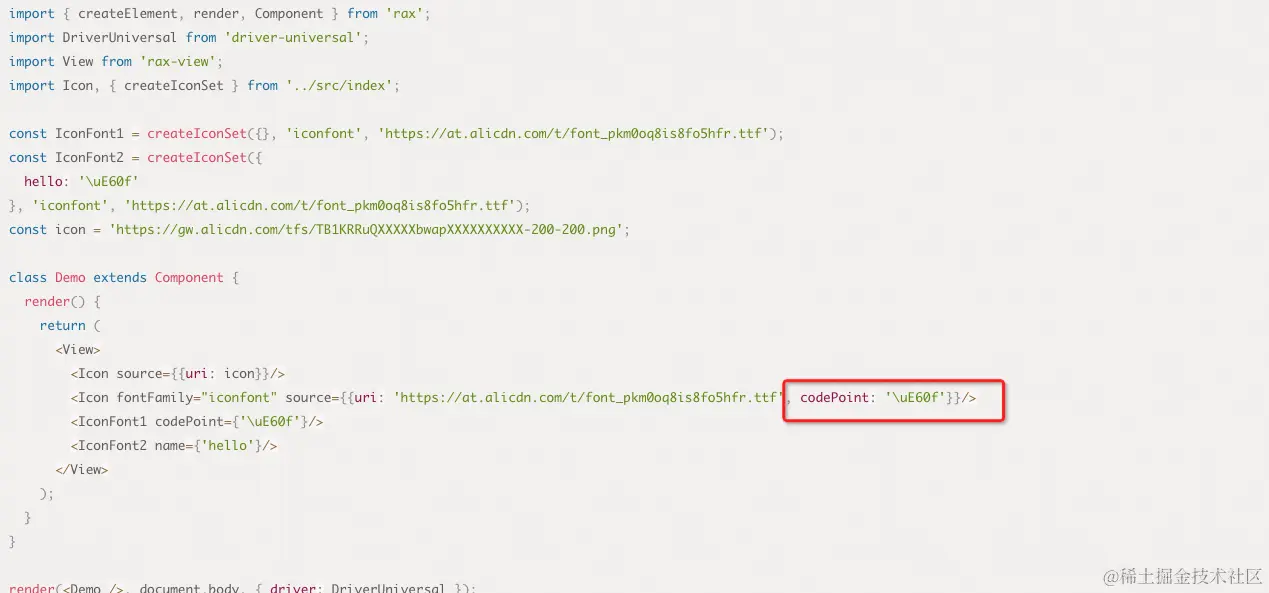Click the <IconFont1 codePoint> JSX line
Screen dimensions: 1269x593
tap(197, 422)
